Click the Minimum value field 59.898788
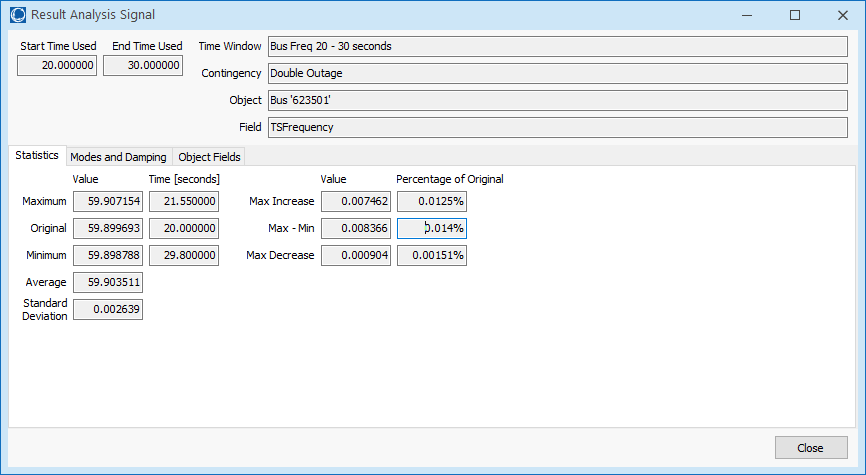 pos(108,256)
